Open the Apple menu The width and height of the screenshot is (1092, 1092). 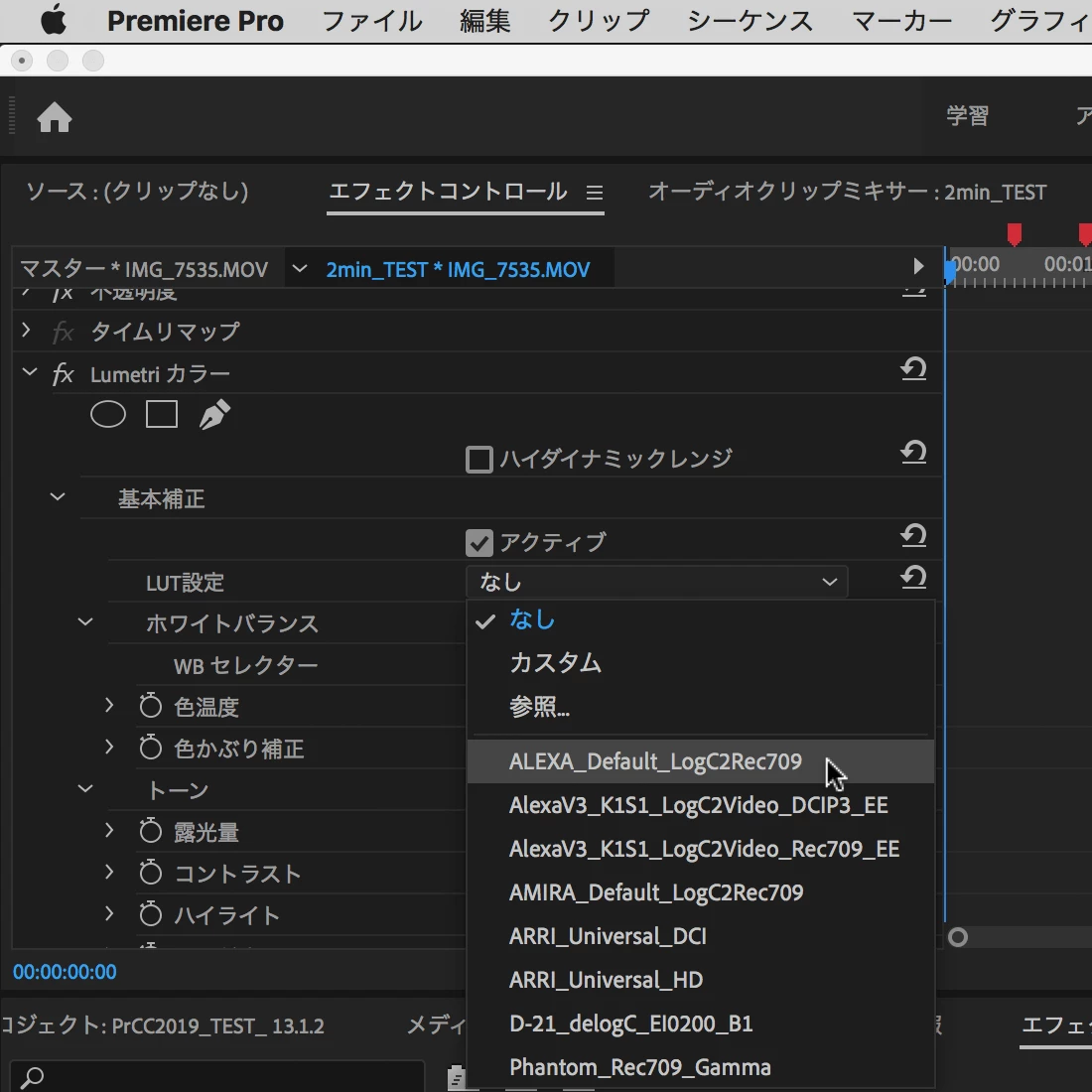coord(53,20)
